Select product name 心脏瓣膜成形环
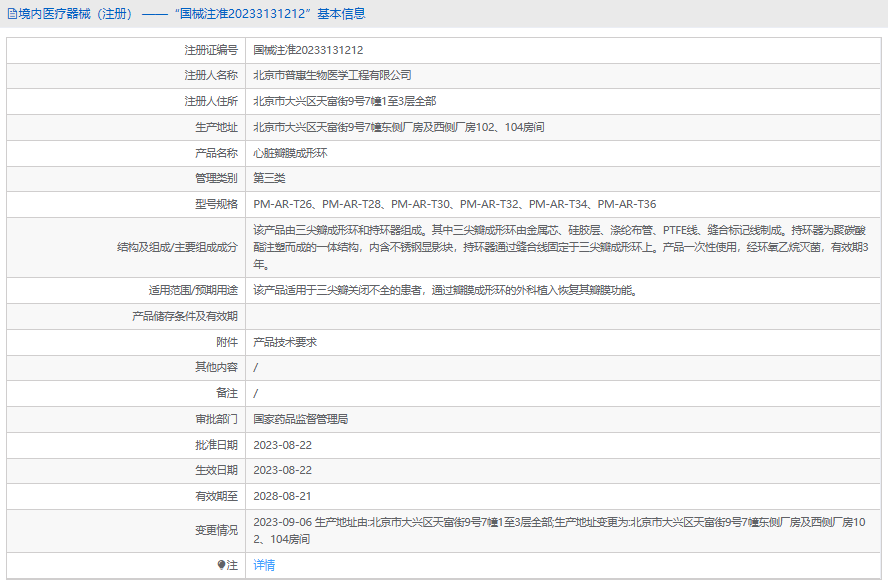888x588 pixels. click(290, 153)
